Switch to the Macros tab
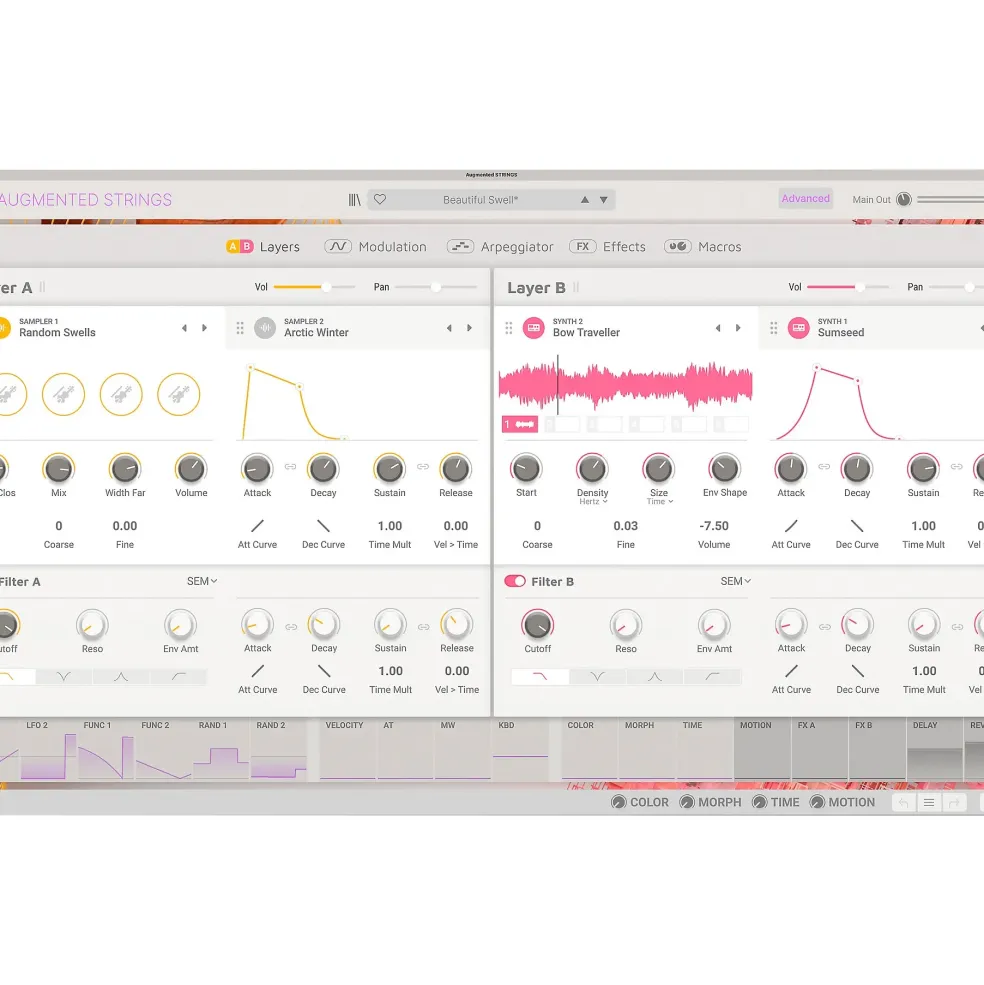Image resolution: width=984 pixels, height=985 pixels. coord(702,247)
